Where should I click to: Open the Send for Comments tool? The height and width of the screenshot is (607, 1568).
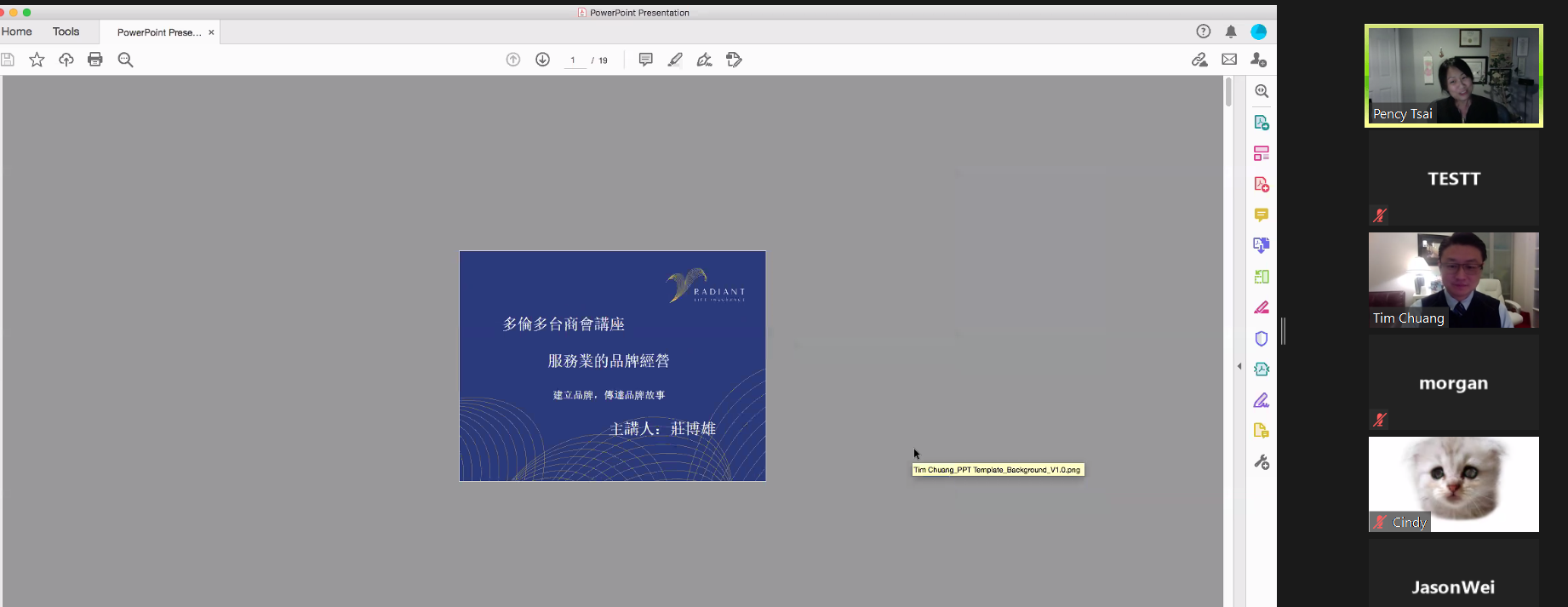click(x=1262, y=431)
